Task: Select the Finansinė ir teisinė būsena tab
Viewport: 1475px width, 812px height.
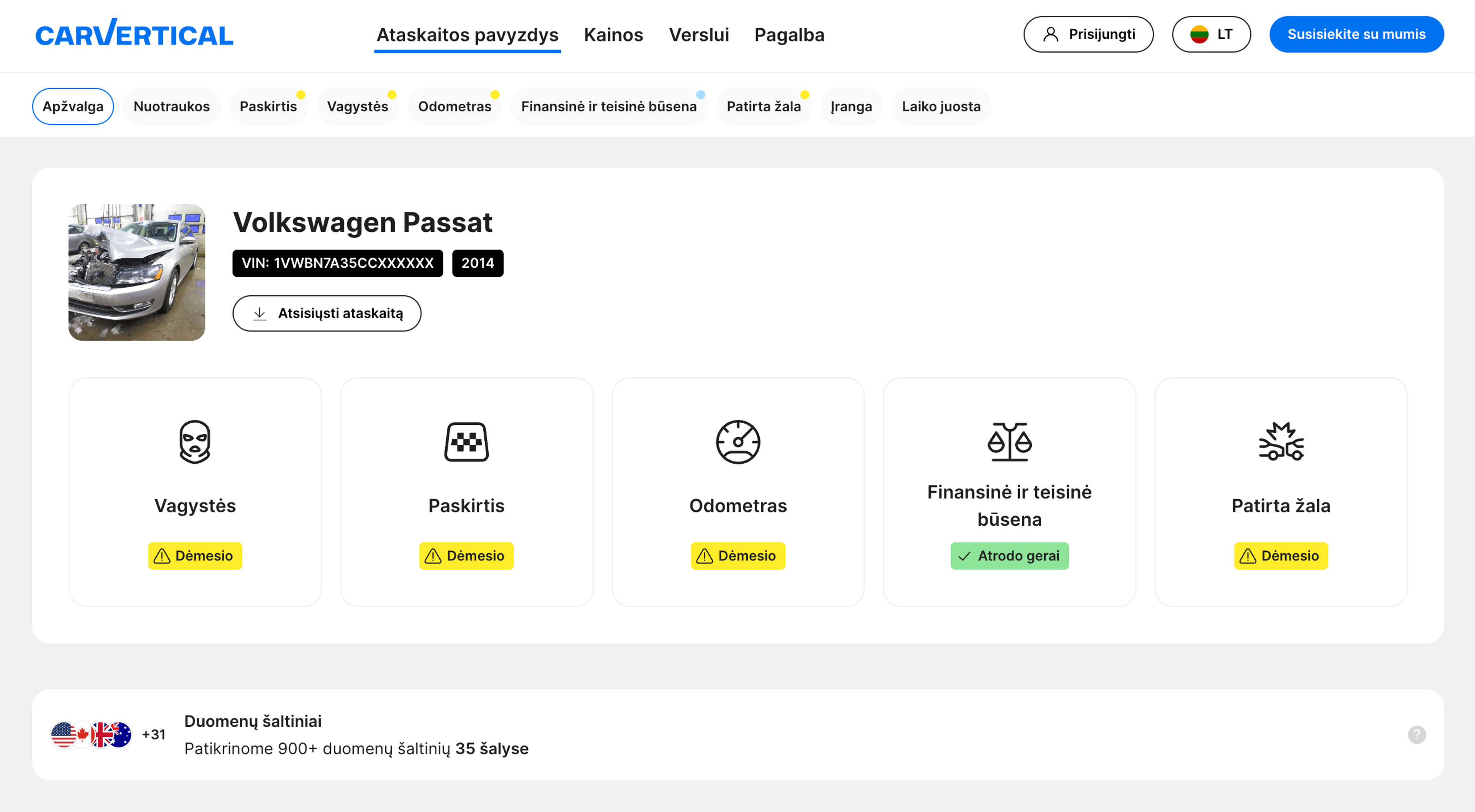Action: click(608, 106)
